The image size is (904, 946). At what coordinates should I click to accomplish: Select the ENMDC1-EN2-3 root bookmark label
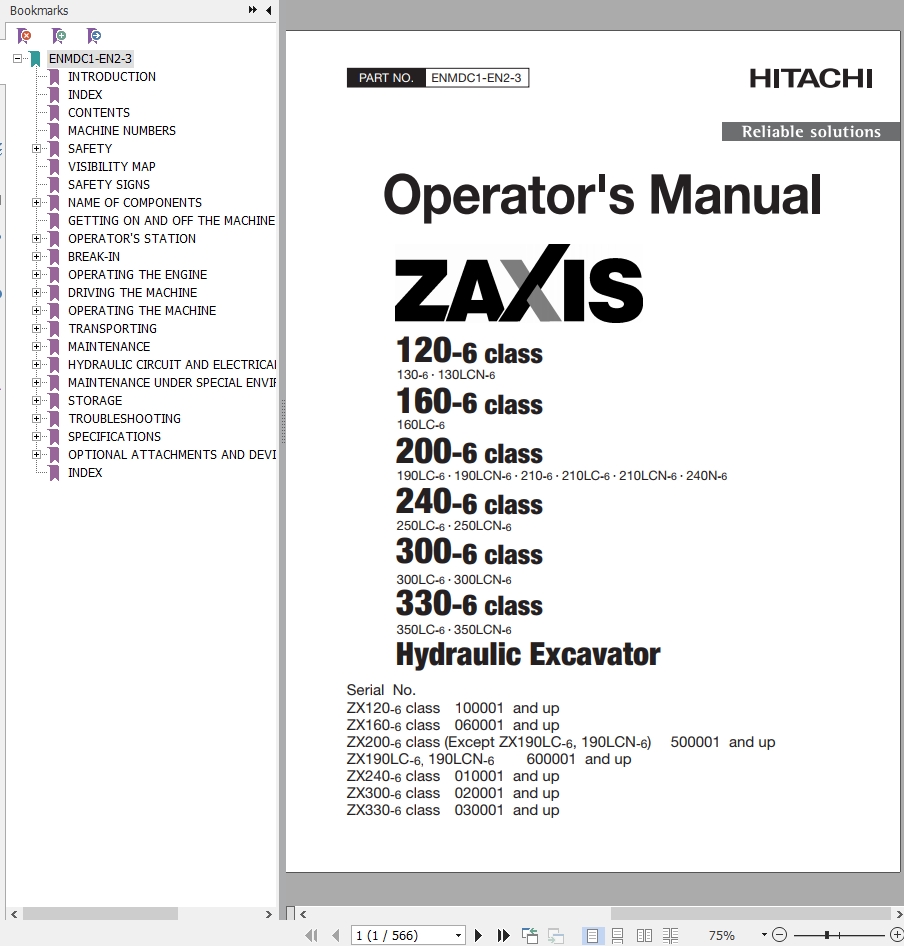pyautogui.click(x=91, y=59)
